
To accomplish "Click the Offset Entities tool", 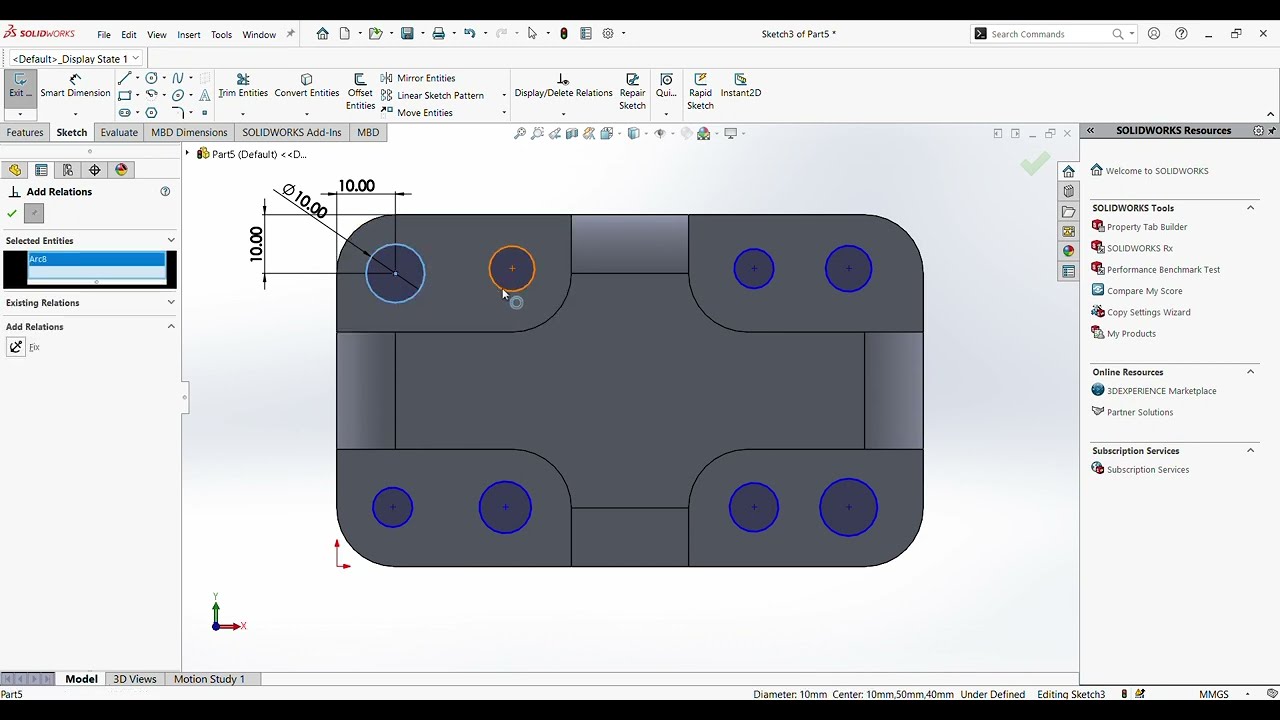I will 360,91.
